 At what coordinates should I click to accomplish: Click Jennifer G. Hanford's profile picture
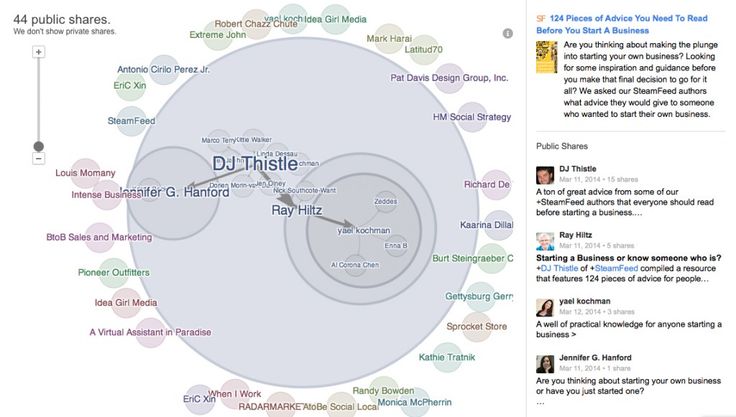[x=545, y=362]
